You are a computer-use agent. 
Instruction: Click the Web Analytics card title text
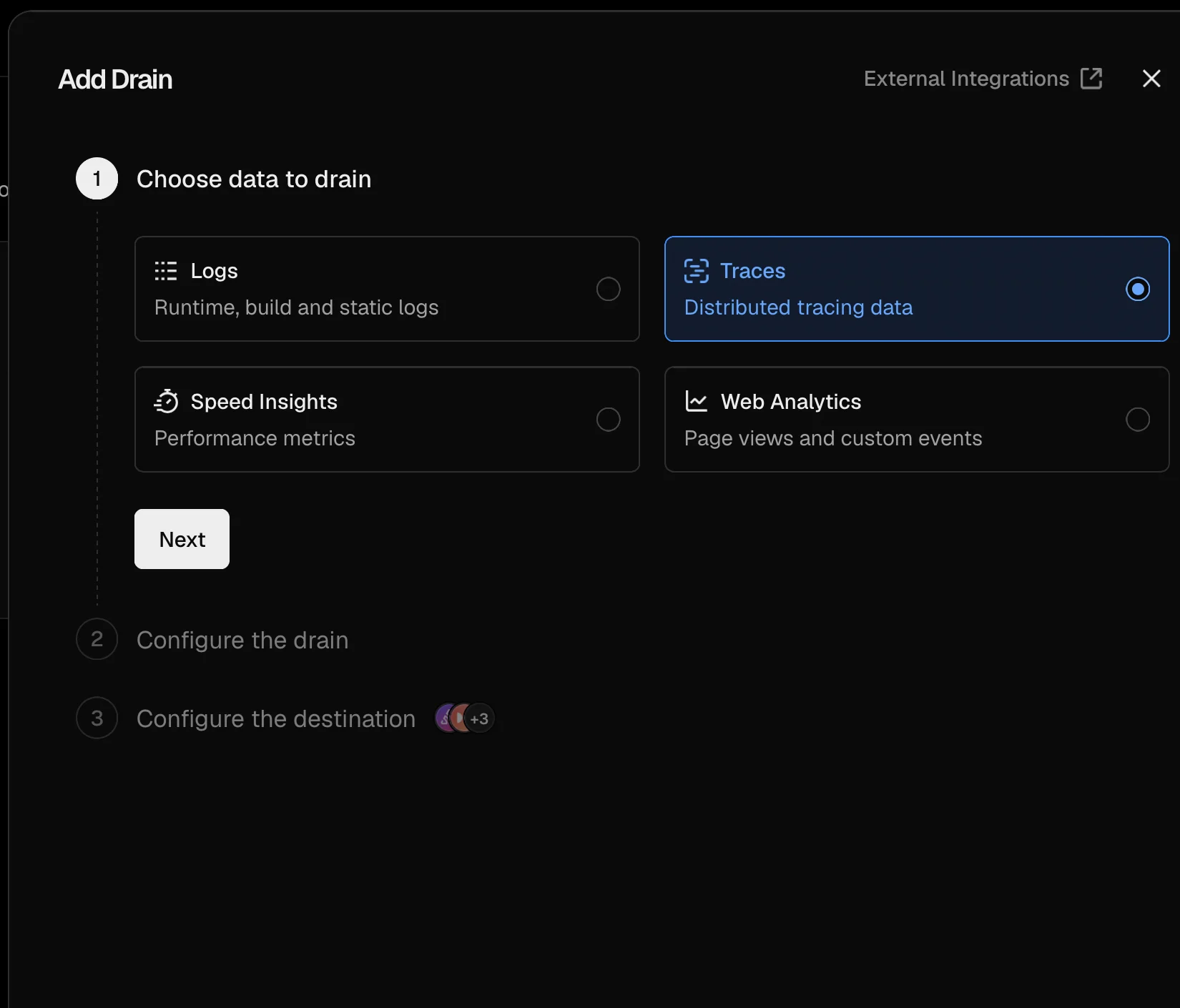pos(791,402)
